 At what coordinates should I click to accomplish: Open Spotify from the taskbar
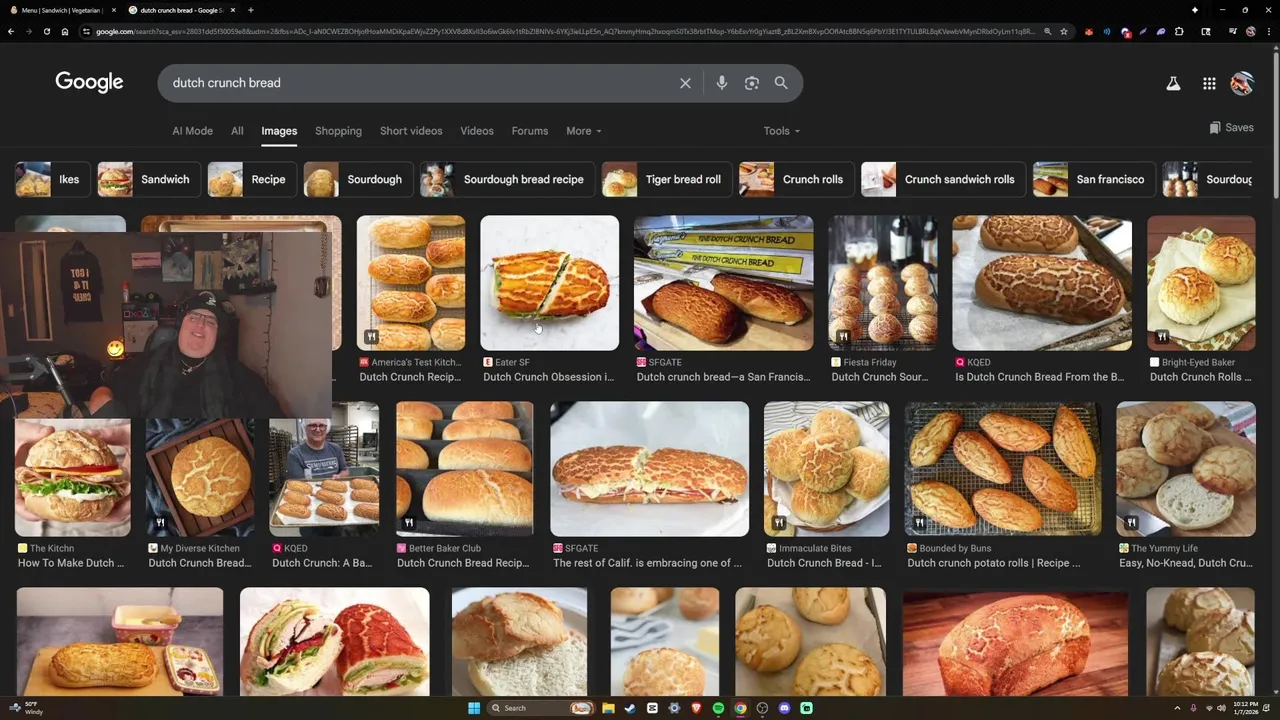tap(718, 708)
